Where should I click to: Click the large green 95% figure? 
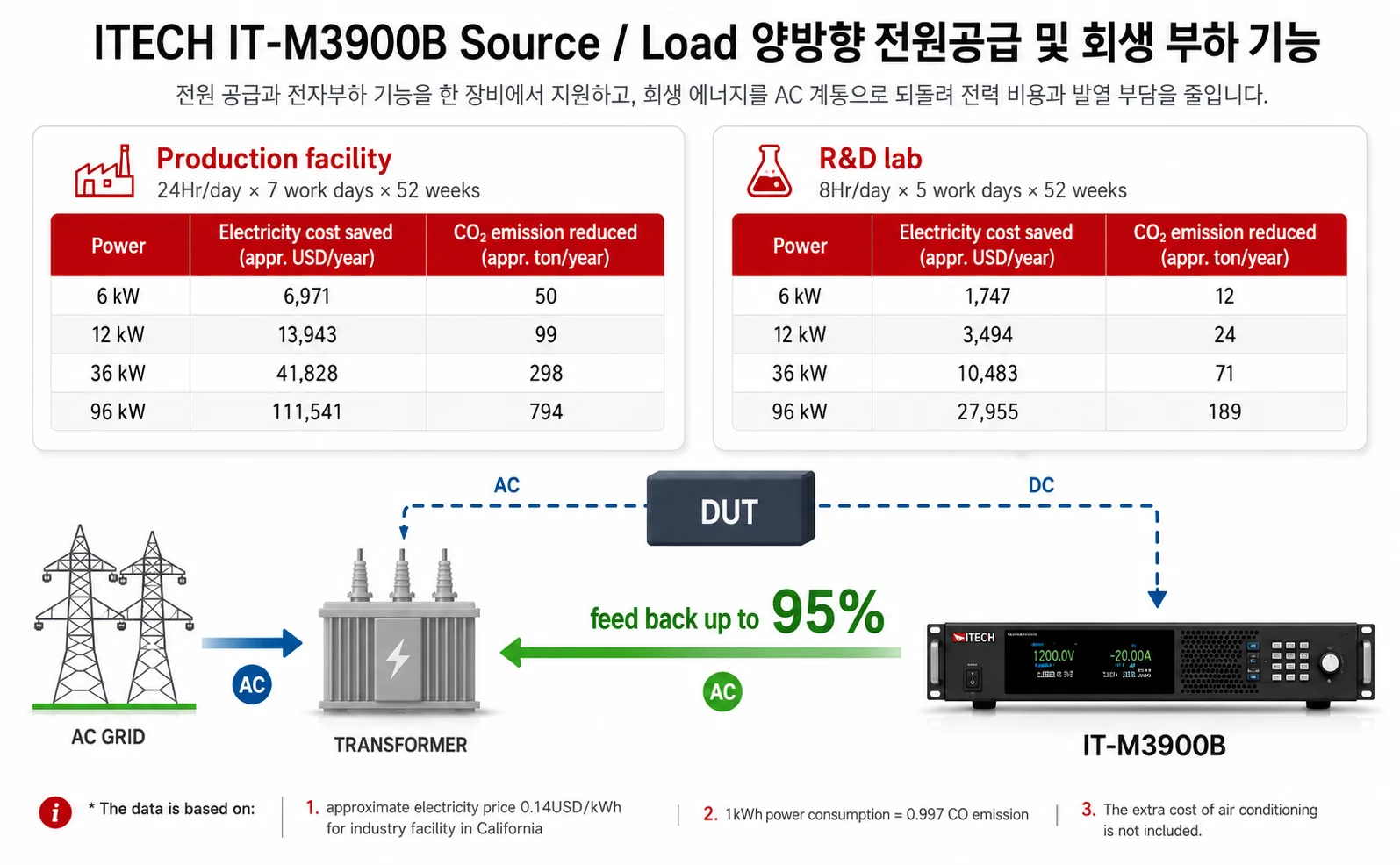(x=829, y=611)
